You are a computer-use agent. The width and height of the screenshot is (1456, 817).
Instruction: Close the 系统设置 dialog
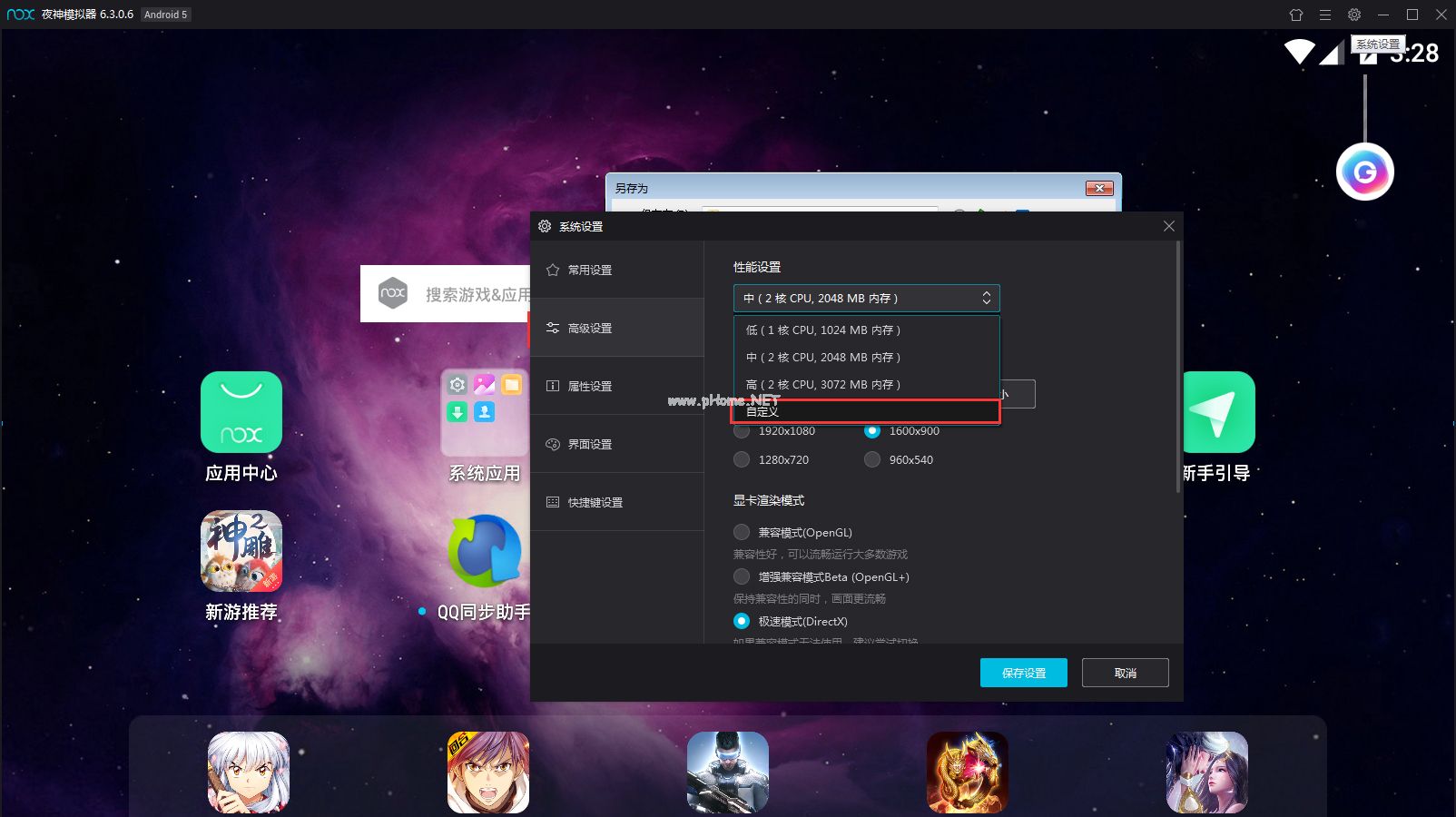click(x=1169, y=226)
